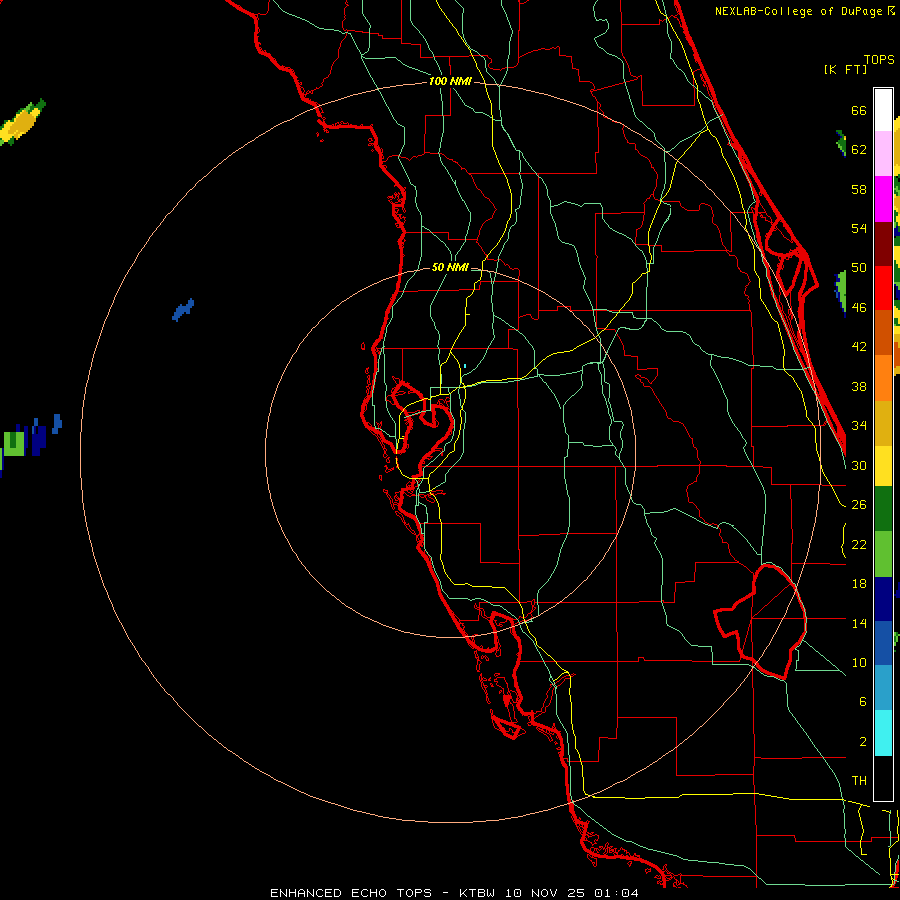This screenshot has height=900, width=900.
Task: Click the legend value "22"
Action: point(859,544)
